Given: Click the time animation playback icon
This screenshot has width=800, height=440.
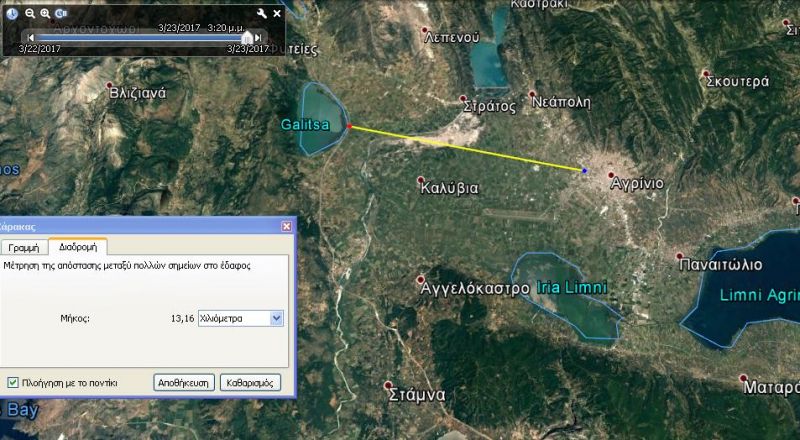Looking at the screenshot, I should pos(61,13).
